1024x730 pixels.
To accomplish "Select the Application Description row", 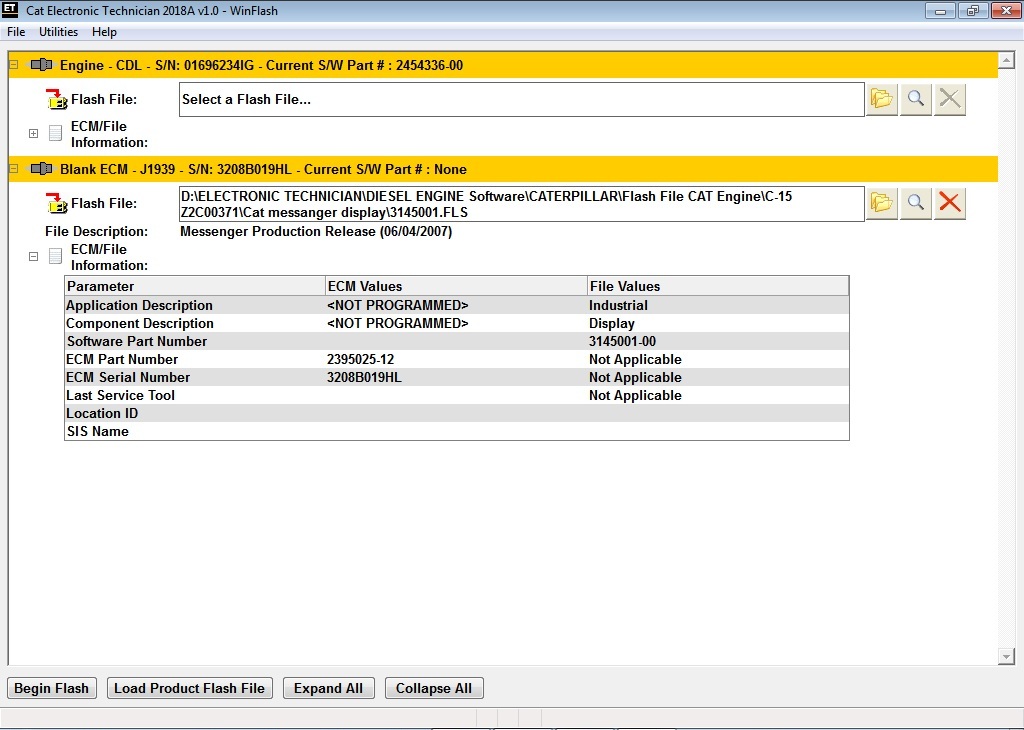I will pyautogui.click(x=456, y=305).
